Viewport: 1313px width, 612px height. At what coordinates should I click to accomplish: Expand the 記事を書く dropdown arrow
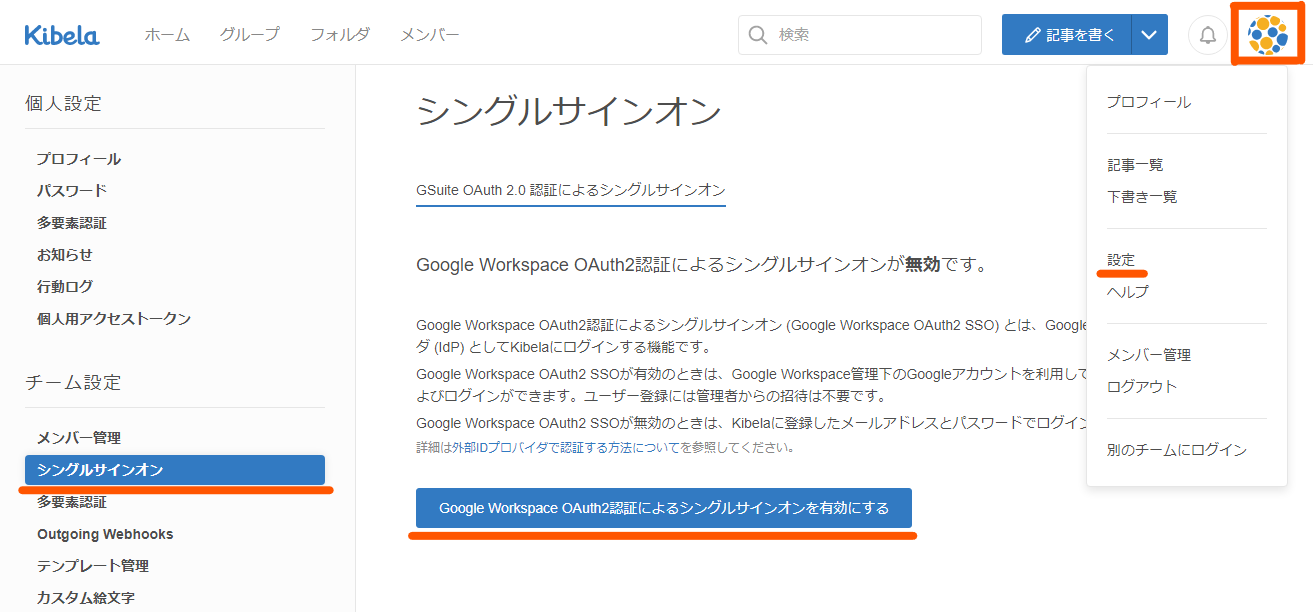[x=1149, y=35]
